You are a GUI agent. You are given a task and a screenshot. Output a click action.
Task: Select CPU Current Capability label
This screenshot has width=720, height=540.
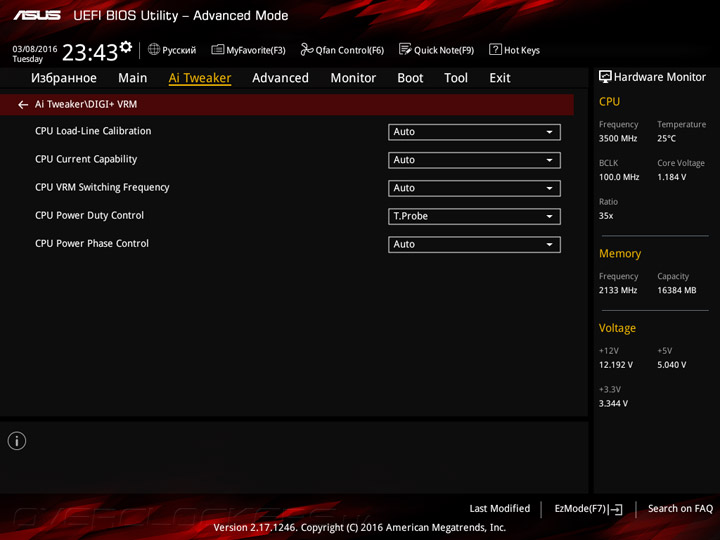coord(86,159)
